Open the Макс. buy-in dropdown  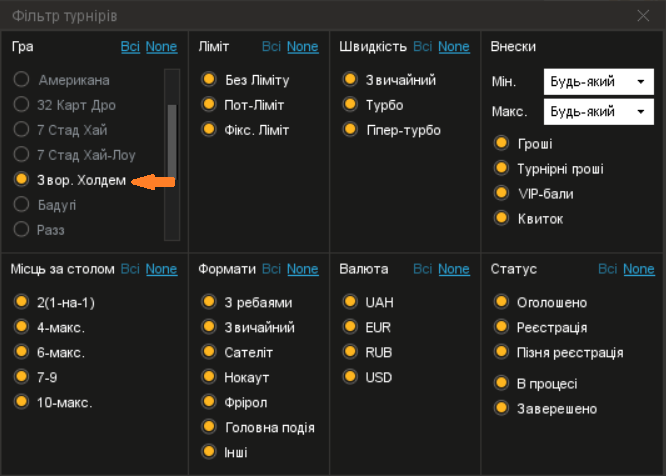click(x=598, y=112)
